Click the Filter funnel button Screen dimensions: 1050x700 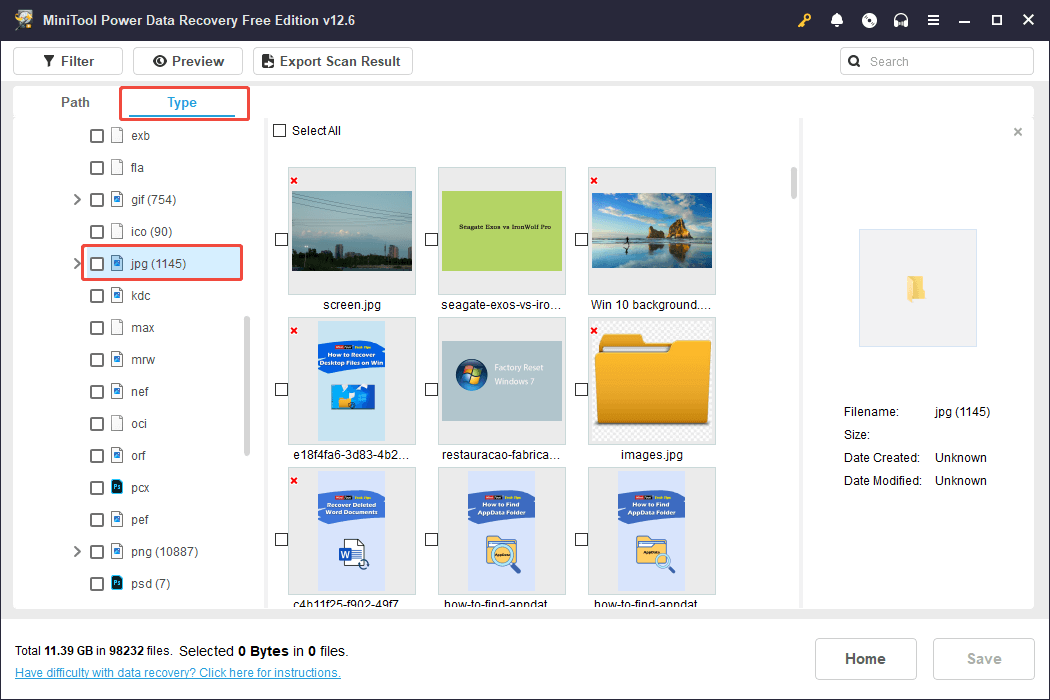pos(67,60)
